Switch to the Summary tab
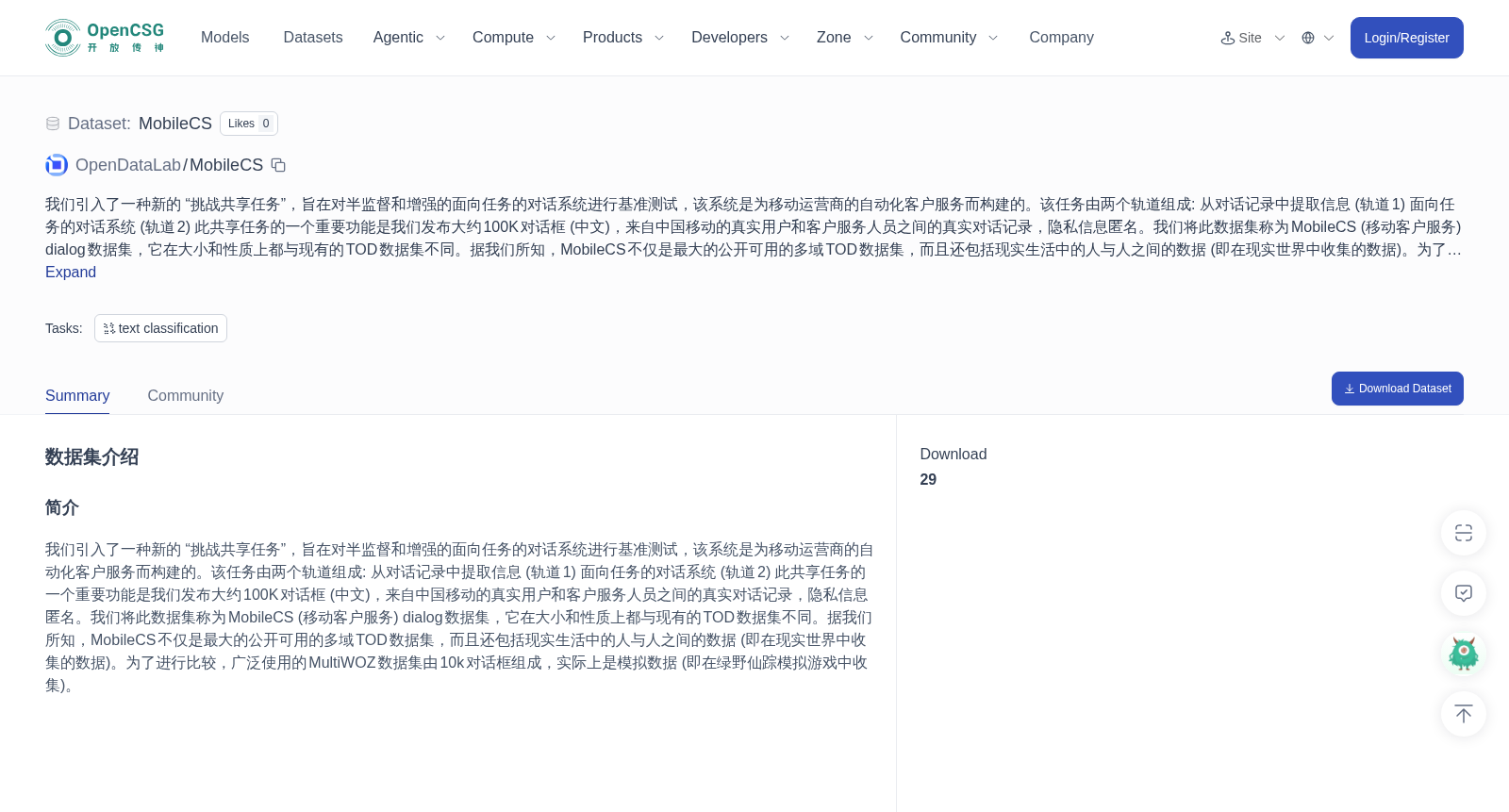This screenshot has width=1509, height=812. click(77, 396)
